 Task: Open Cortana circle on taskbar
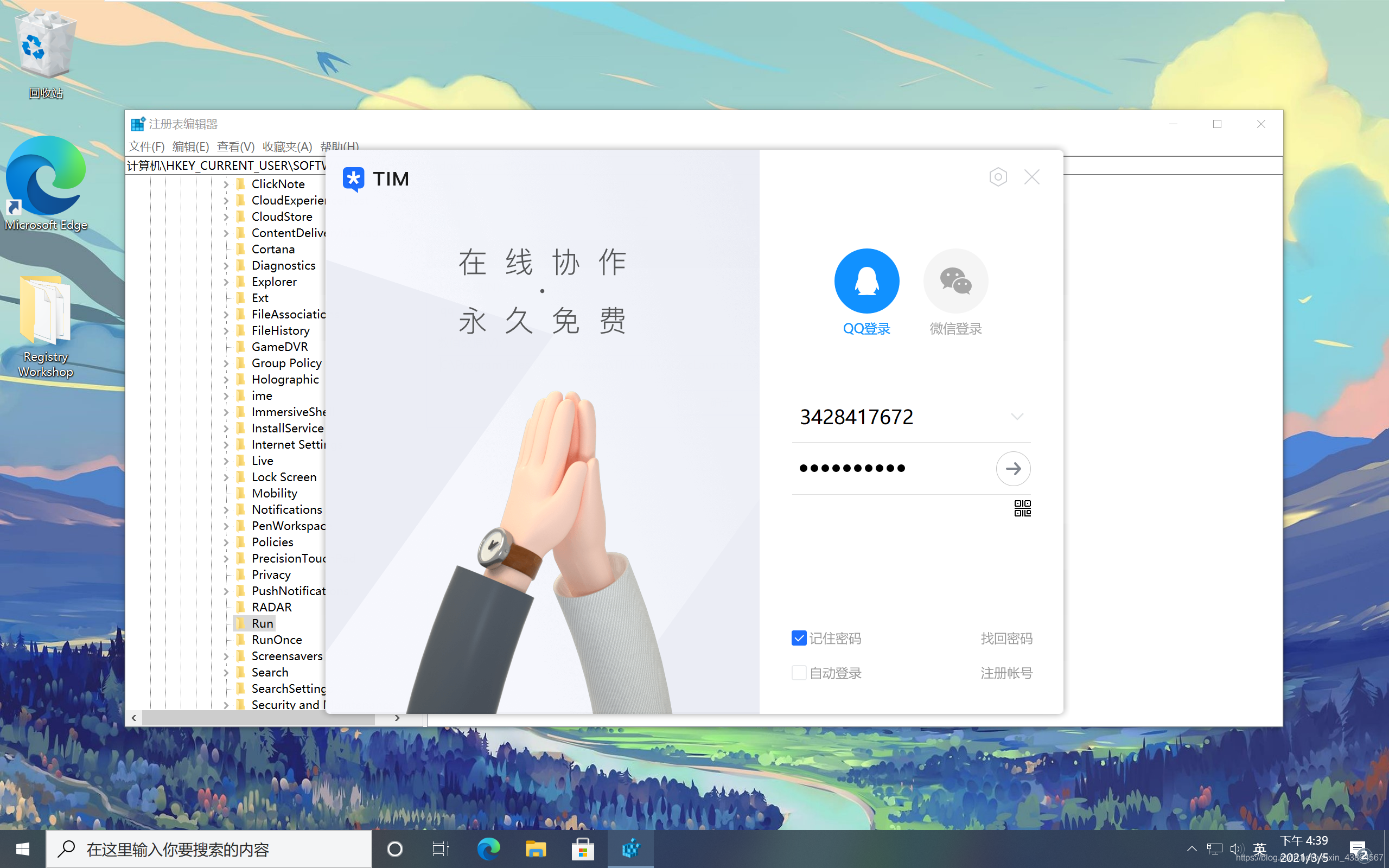click(x=395, y=848)
